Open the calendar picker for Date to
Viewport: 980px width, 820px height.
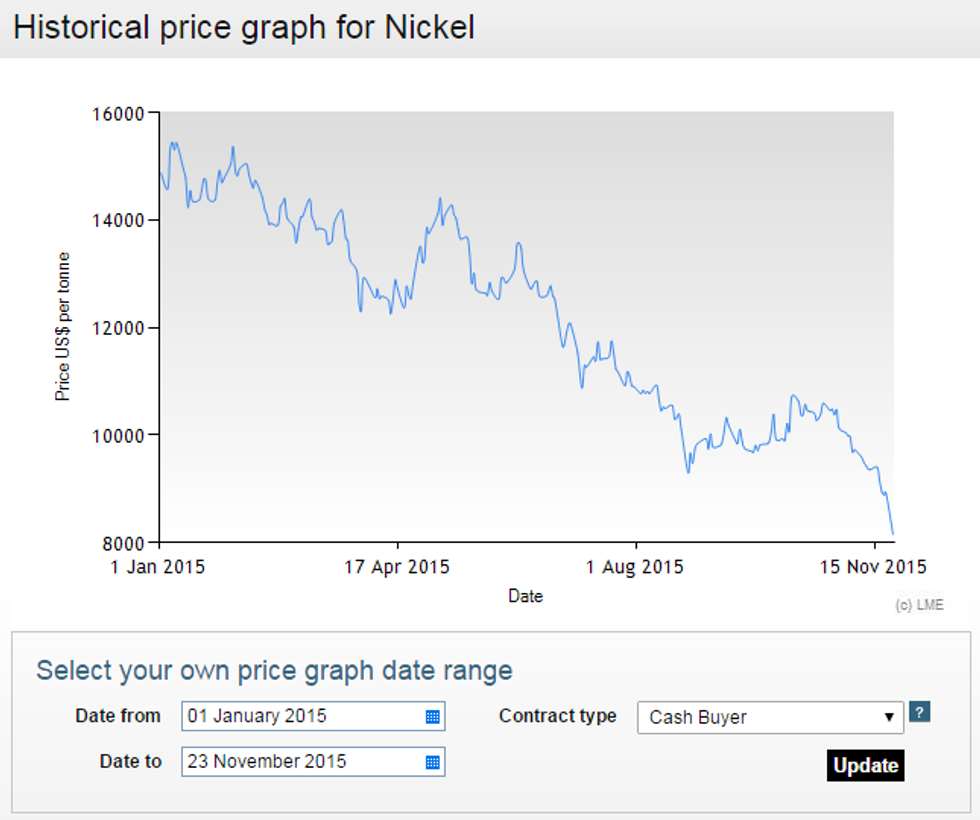432,762
